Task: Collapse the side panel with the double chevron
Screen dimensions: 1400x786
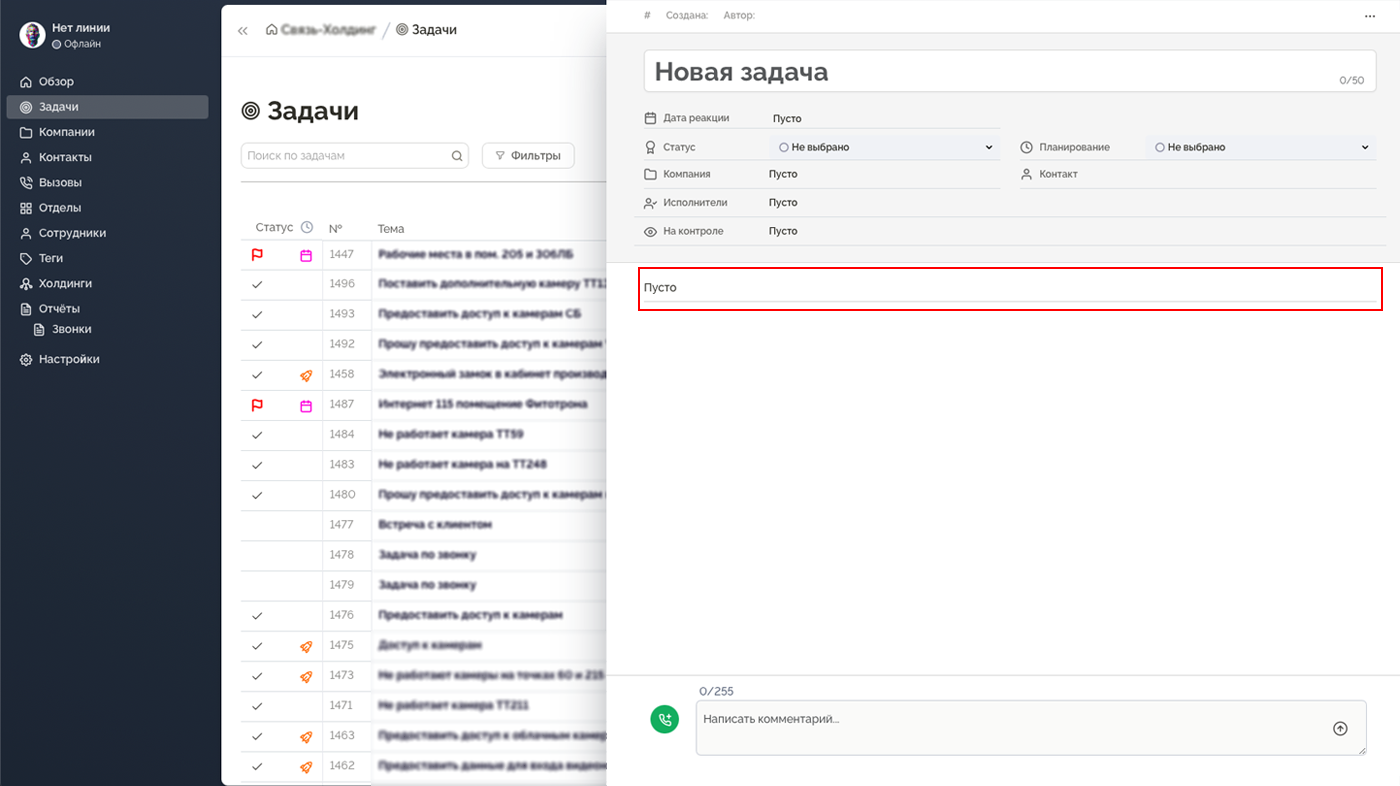Action: (242, 29)
